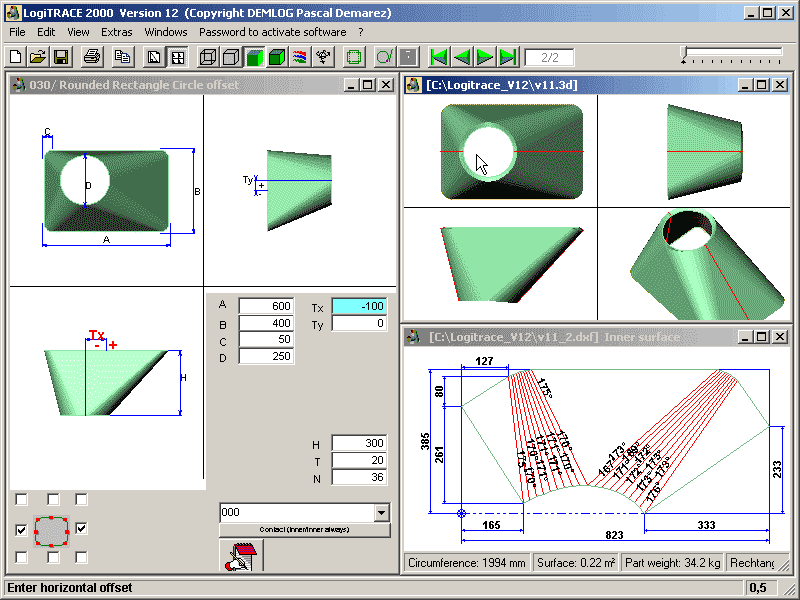Open the View menu
The image size is (800, 600).
pos(78,32)
